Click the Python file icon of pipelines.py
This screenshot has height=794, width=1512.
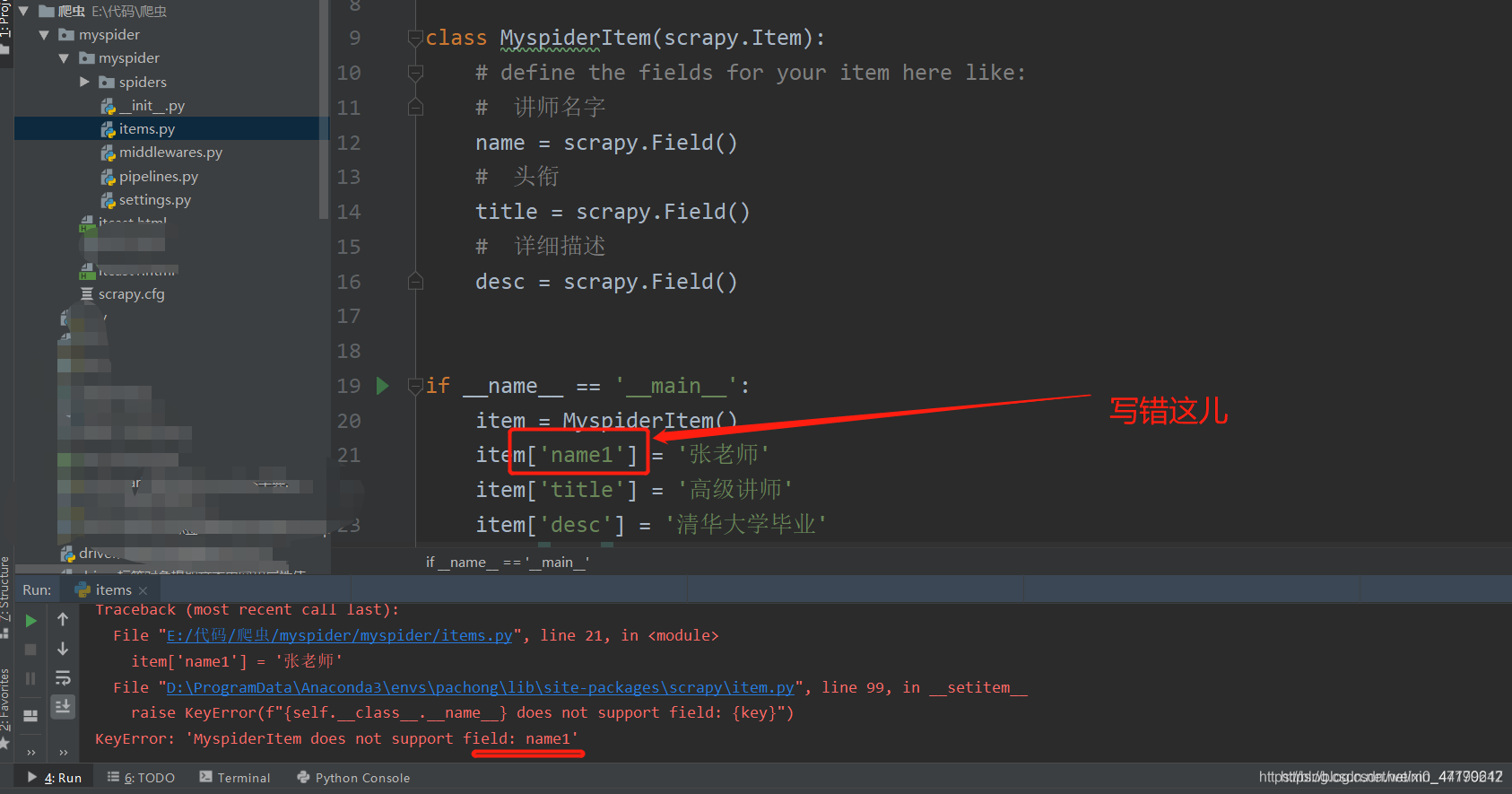(108, 177)
